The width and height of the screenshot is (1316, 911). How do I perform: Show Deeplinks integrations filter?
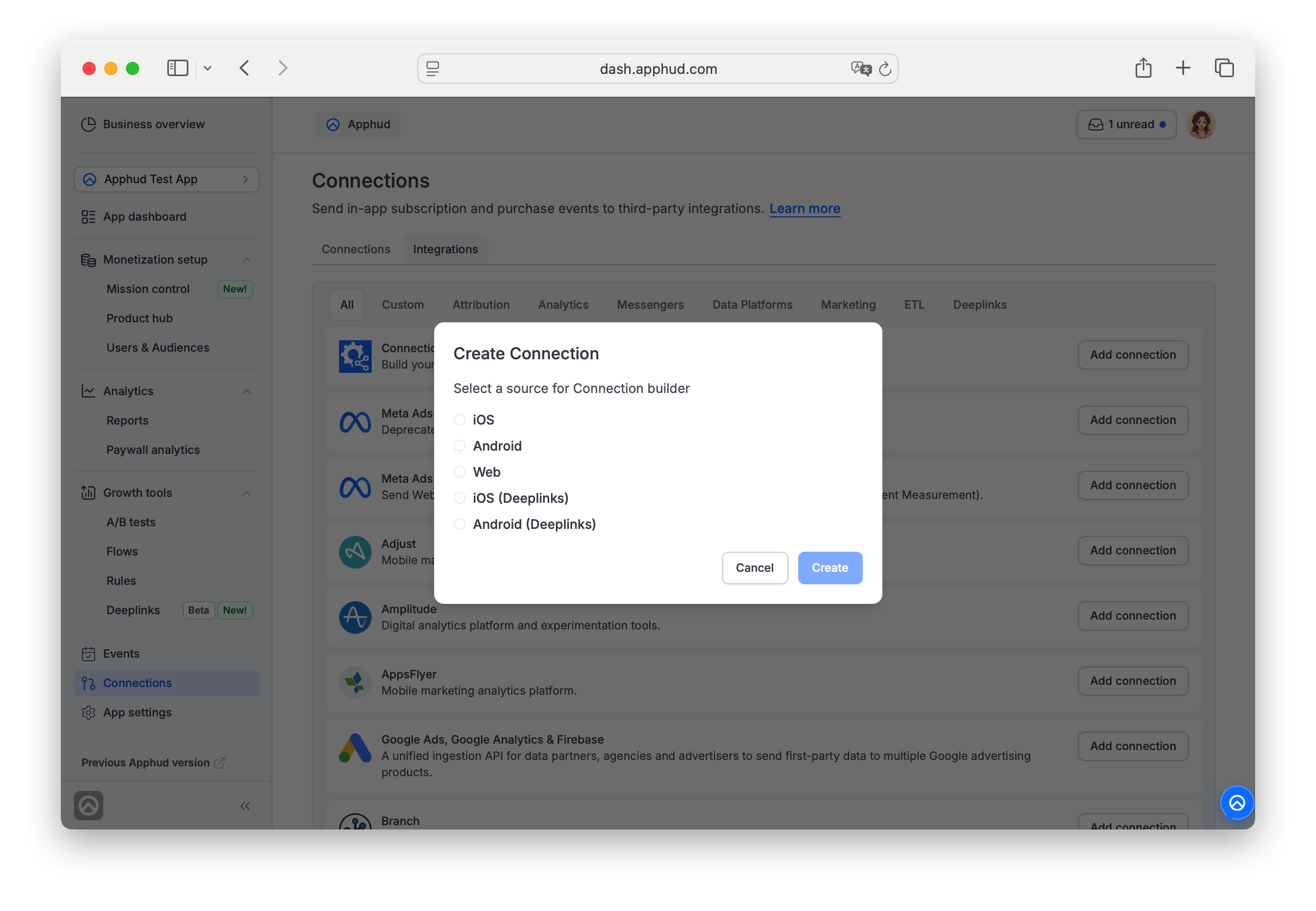coord(980,304)
